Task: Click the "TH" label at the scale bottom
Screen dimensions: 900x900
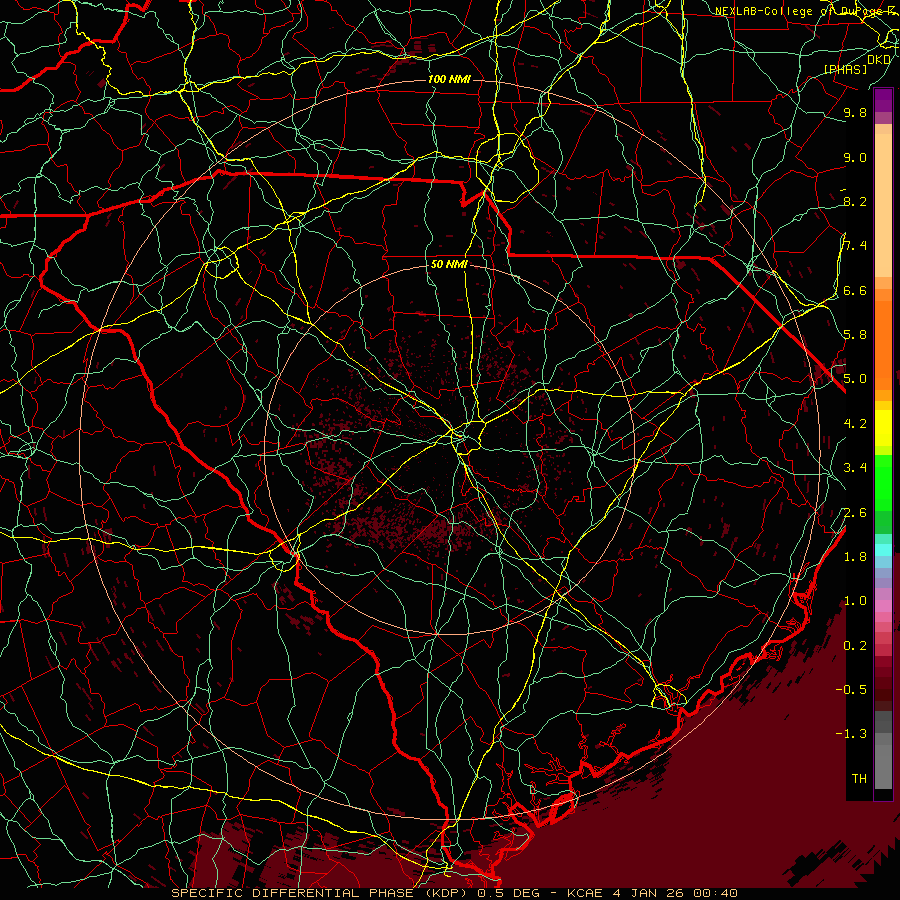Action: click(x=859, y=779)
